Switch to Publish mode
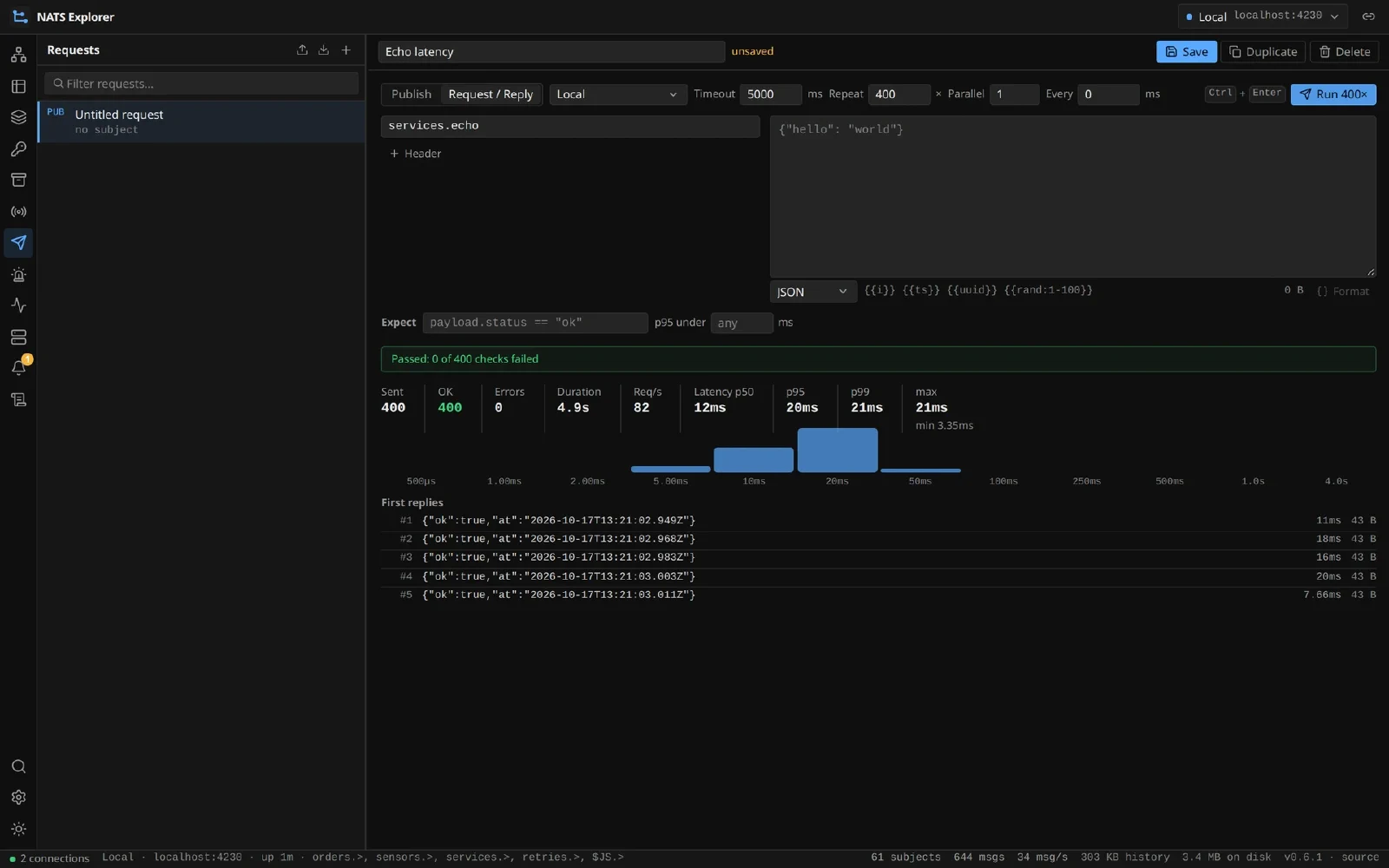Viewport: 1389px width, 868px height. coord(411,94)
